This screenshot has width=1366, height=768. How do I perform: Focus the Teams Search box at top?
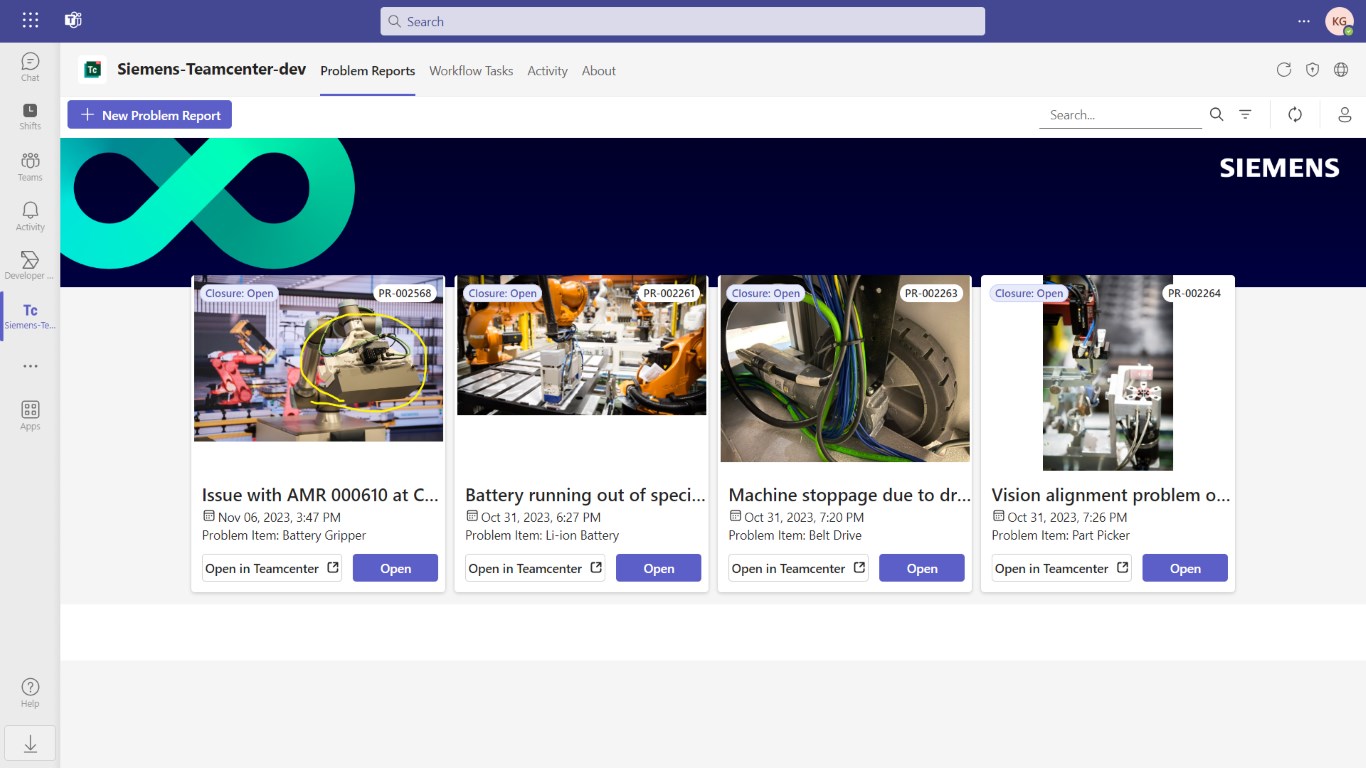[x=682, y=21]
